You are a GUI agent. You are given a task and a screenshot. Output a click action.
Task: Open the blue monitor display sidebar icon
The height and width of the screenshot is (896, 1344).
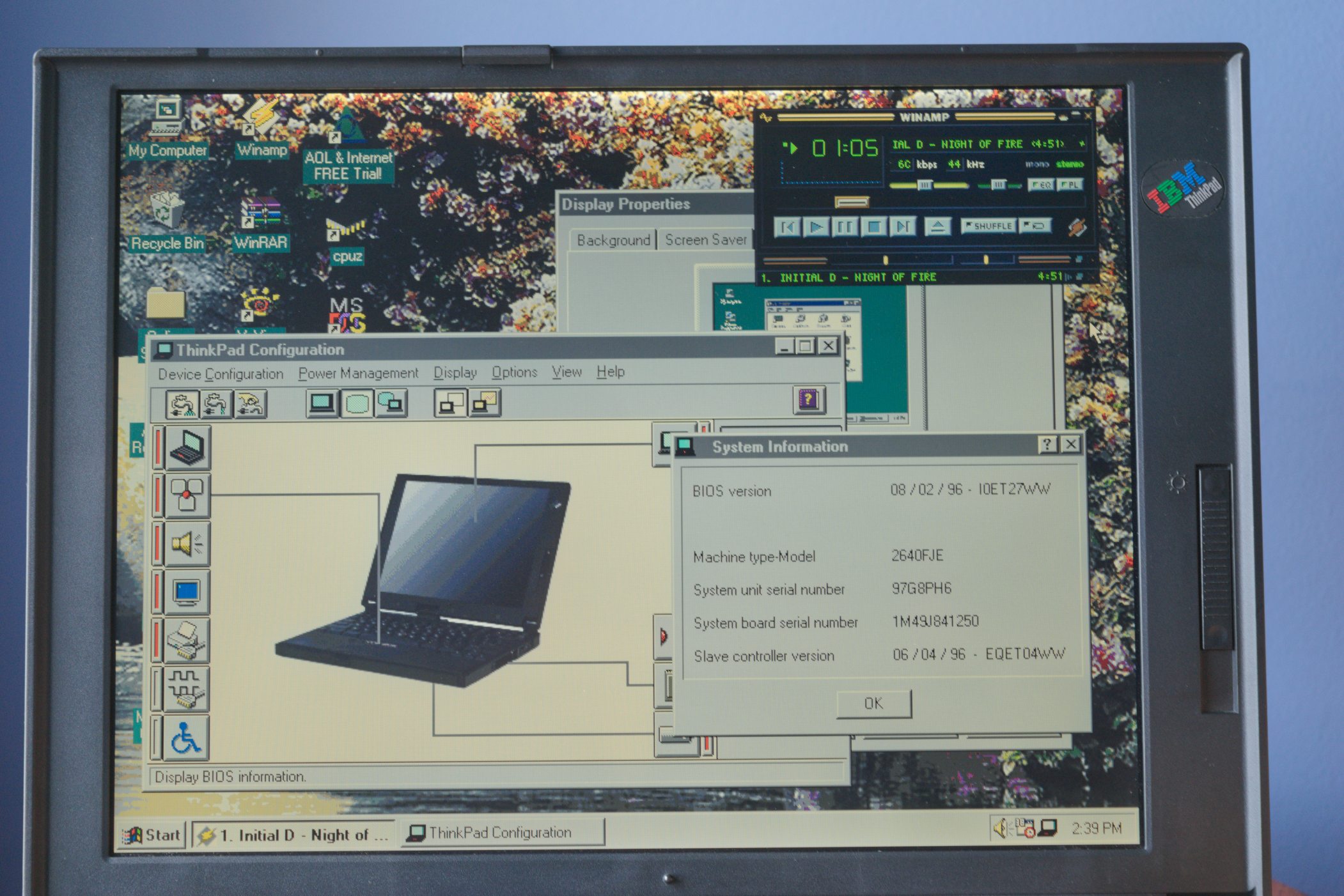pyautogui.click(x=187, y=592)
